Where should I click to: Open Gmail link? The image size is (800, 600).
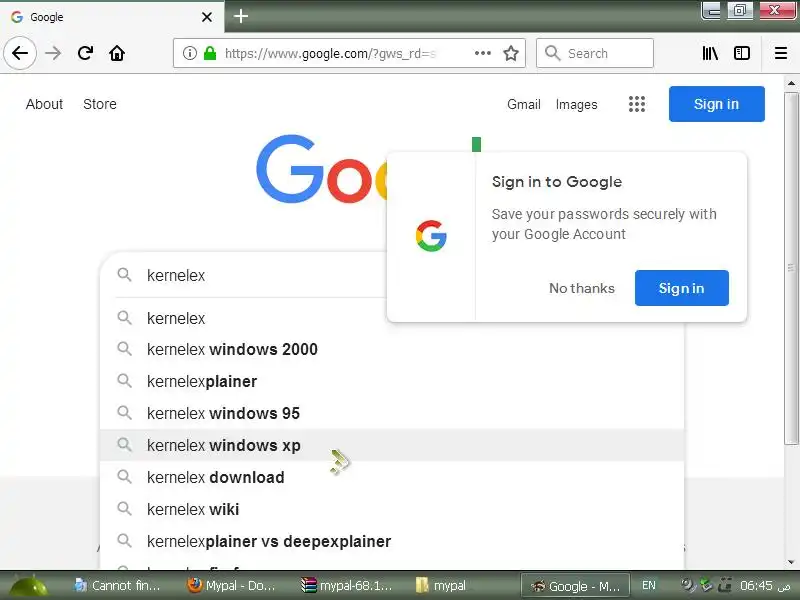pyautogui.click(x=523, y=104)
